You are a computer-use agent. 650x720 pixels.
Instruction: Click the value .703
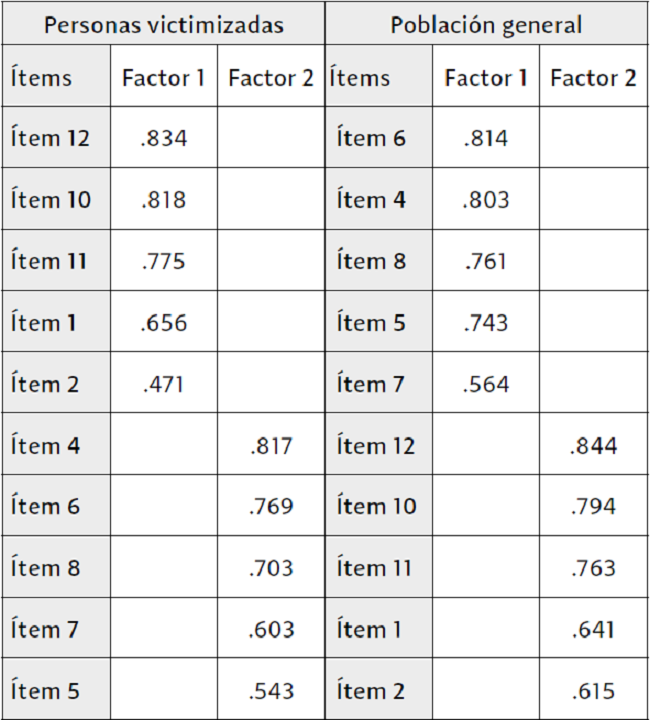pos(271,568)
